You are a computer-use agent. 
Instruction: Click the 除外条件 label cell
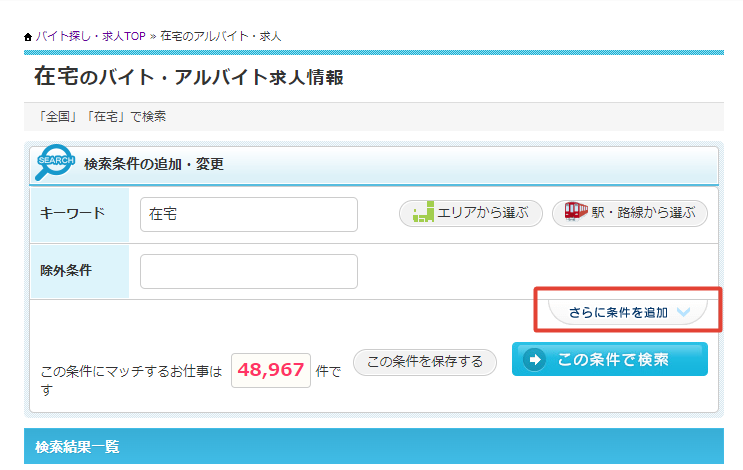(x=80, y=271)
